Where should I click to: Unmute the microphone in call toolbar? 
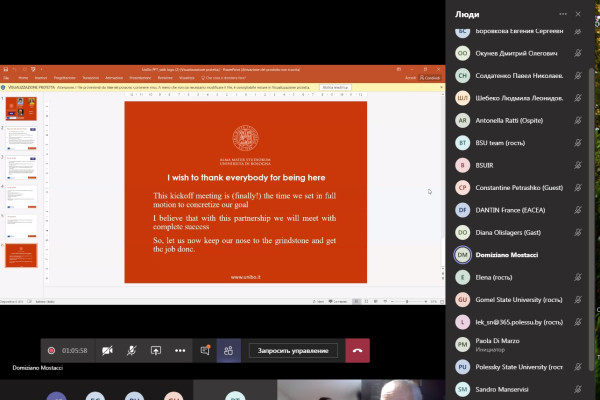tap(131, 351)
